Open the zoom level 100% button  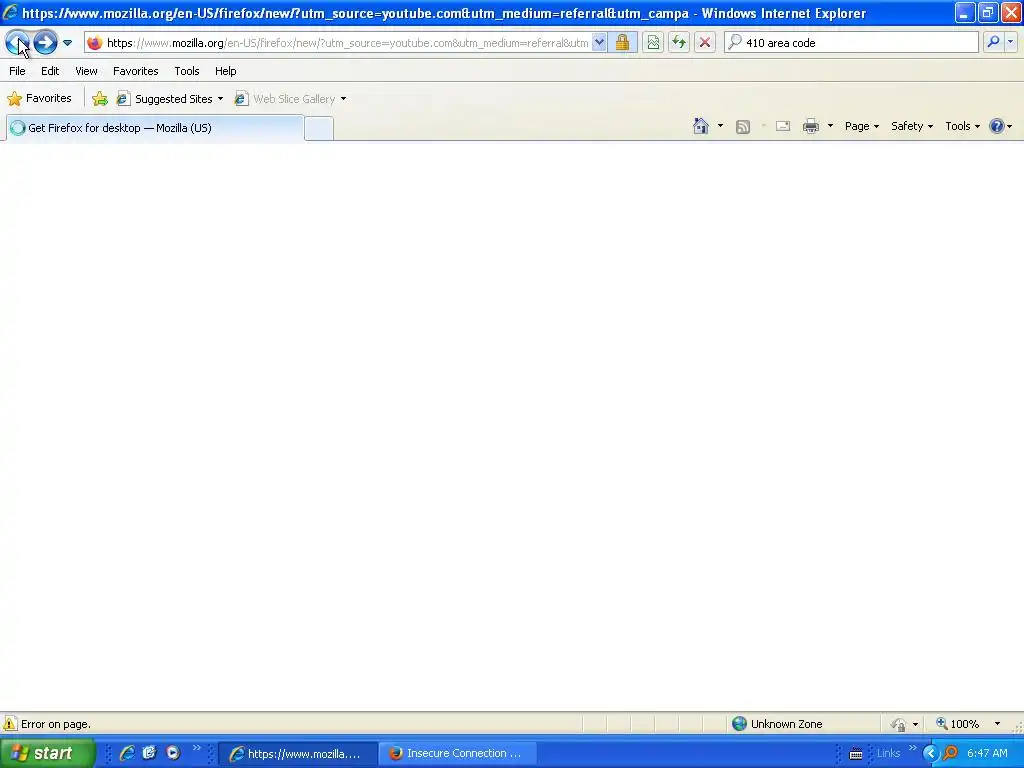click(958, 724)
